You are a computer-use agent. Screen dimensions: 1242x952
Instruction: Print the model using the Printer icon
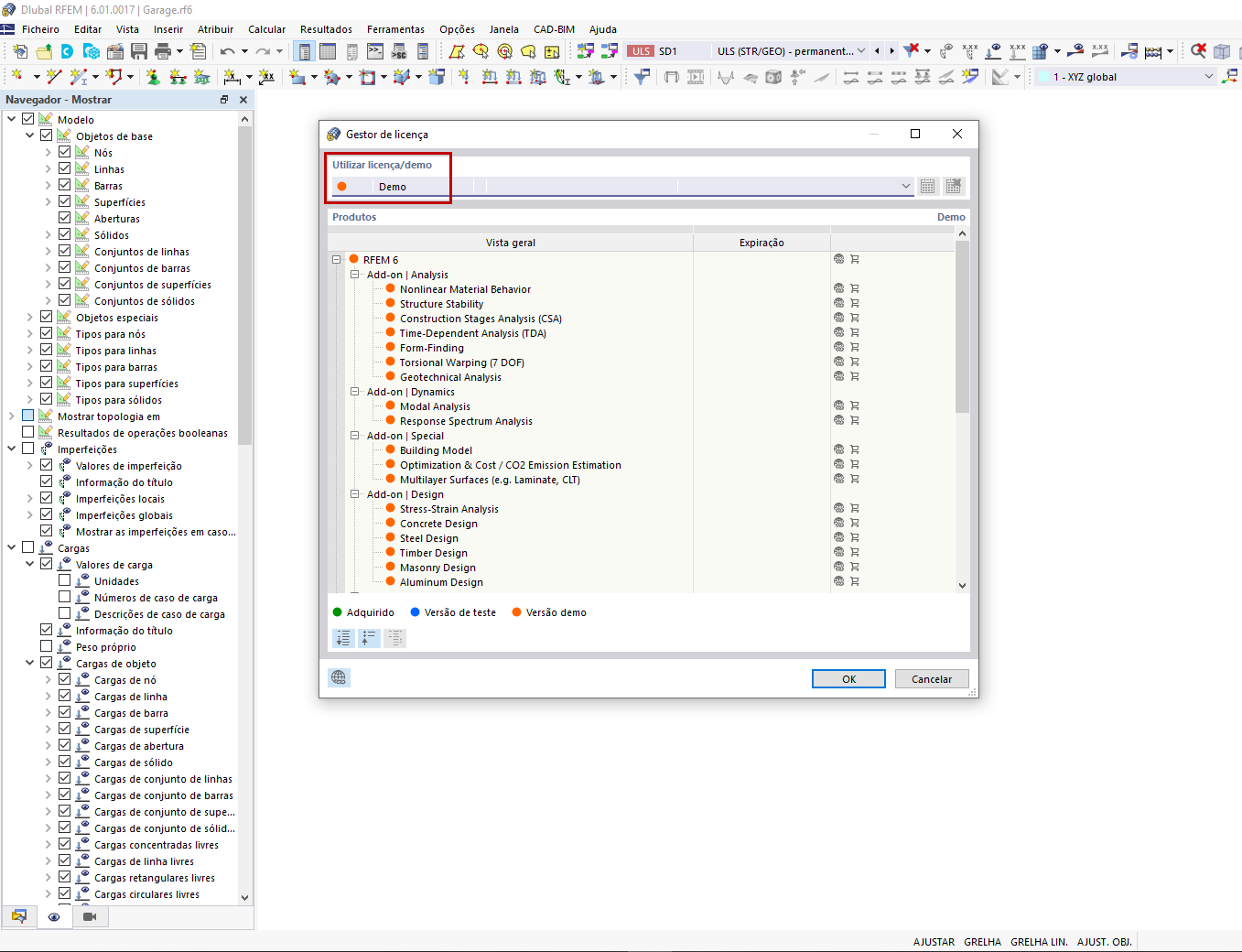coord(162,52)
